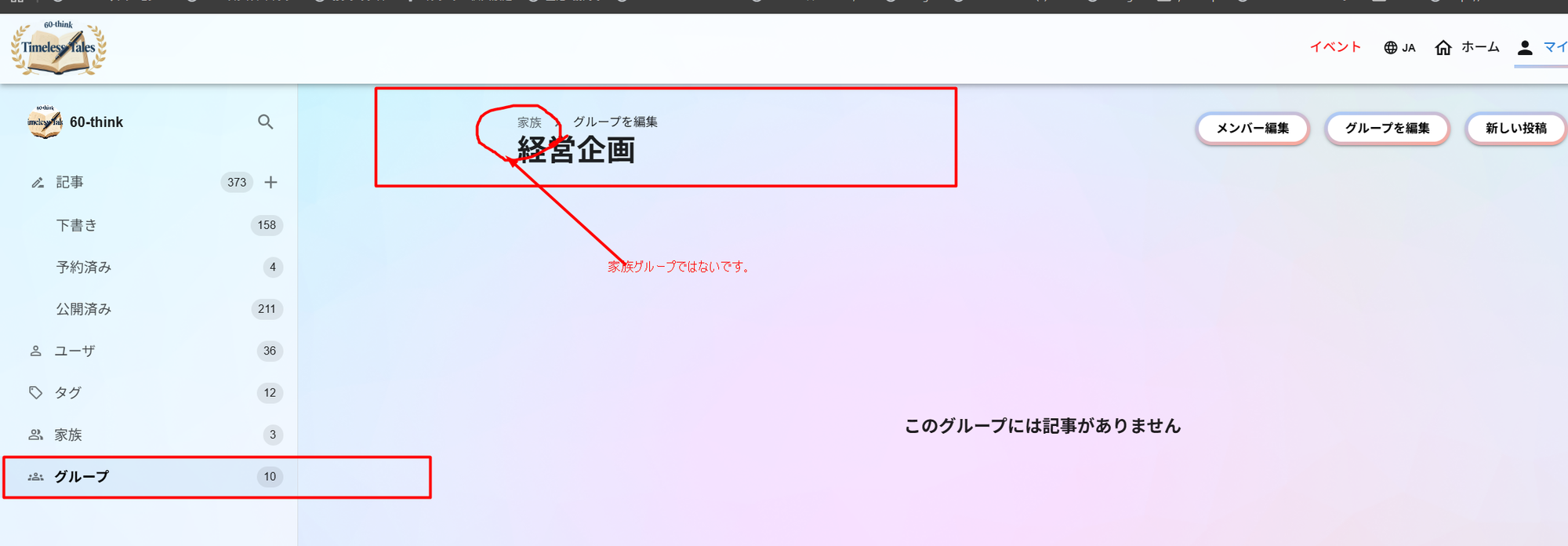The image size is (1568, 546).
Task: Click the sidebar search magnifier icon
Action: coord(266,122)
